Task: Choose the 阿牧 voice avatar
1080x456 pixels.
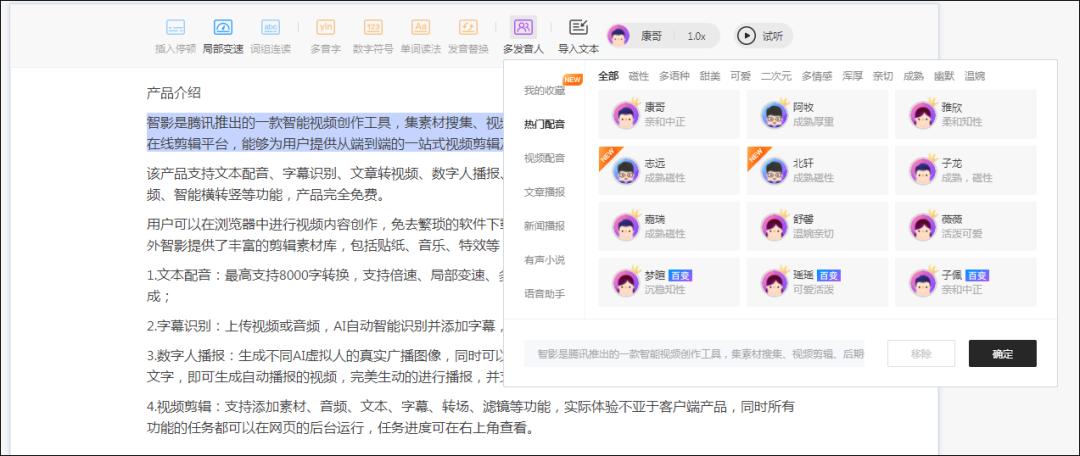Action: pos(774,115)
